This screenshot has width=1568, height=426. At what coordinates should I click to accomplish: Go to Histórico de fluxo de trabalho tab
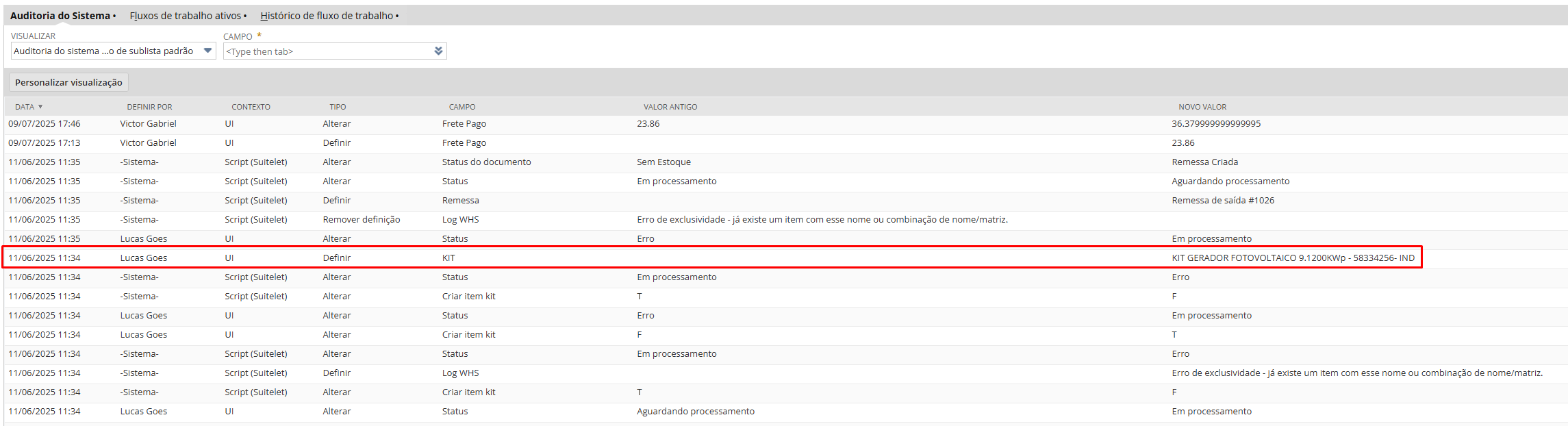coord(327,16)
